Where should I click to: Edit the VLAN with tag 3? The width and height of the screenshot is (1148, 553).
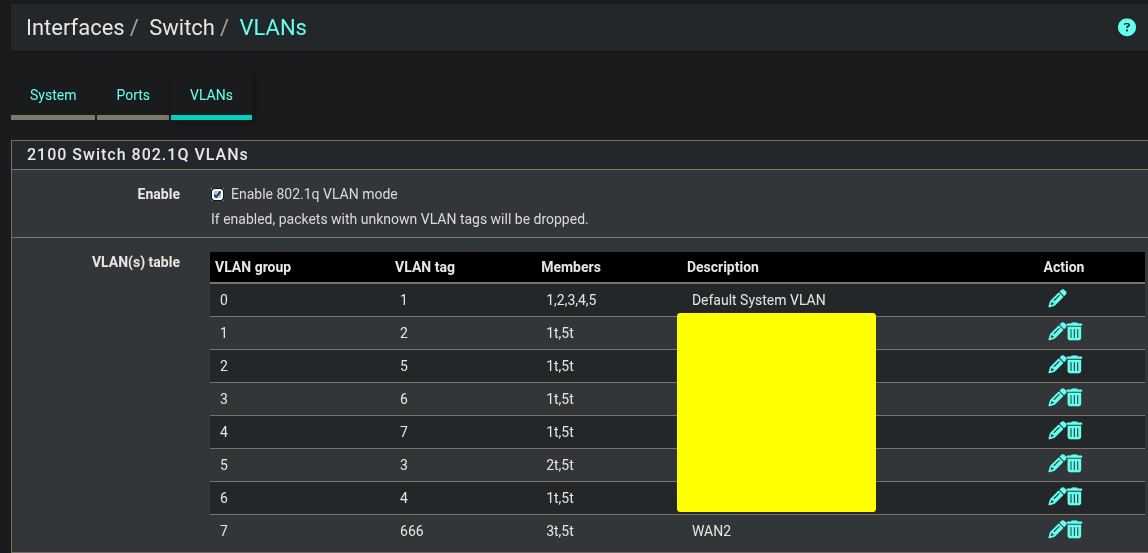click(1056, 464)
